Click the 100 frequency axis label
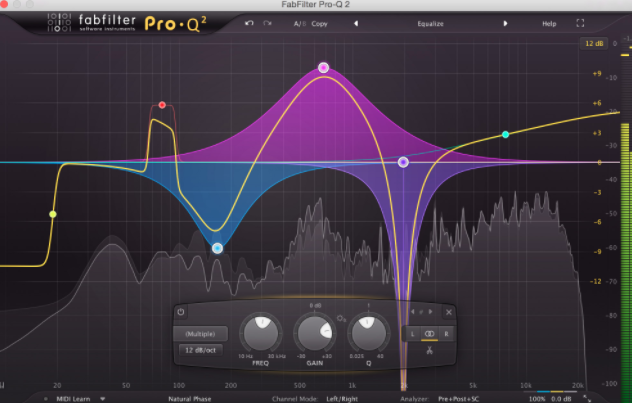632x403 pixels. 179,385
